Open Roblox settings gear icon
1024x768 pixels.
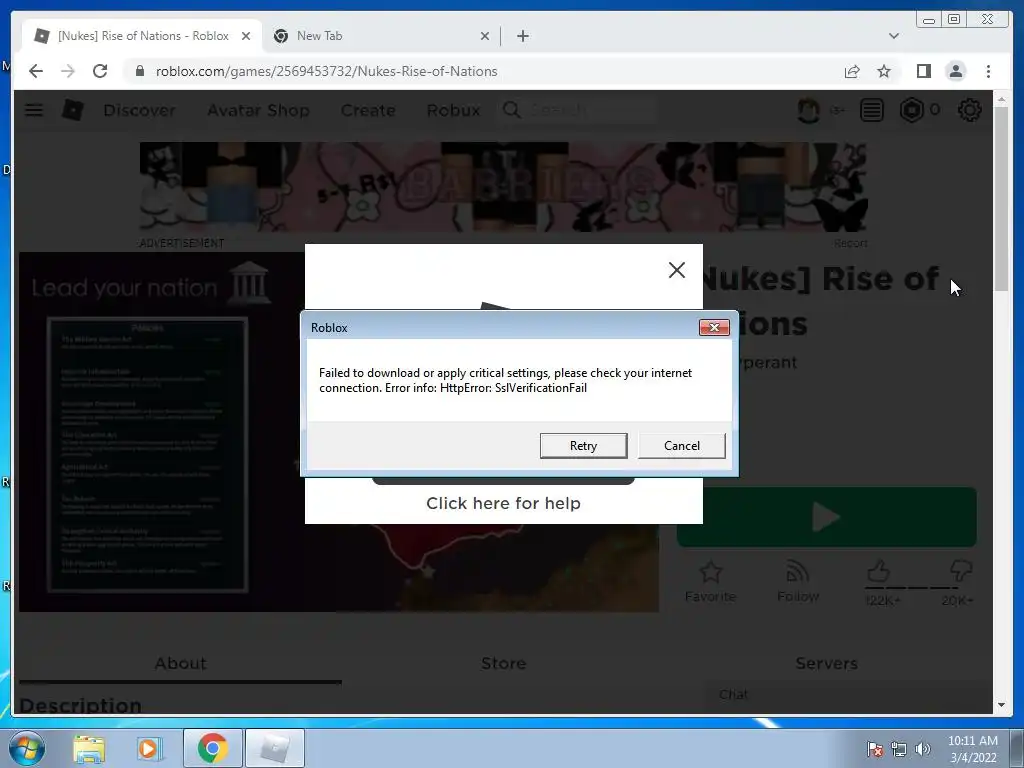(x=969, y=110)
